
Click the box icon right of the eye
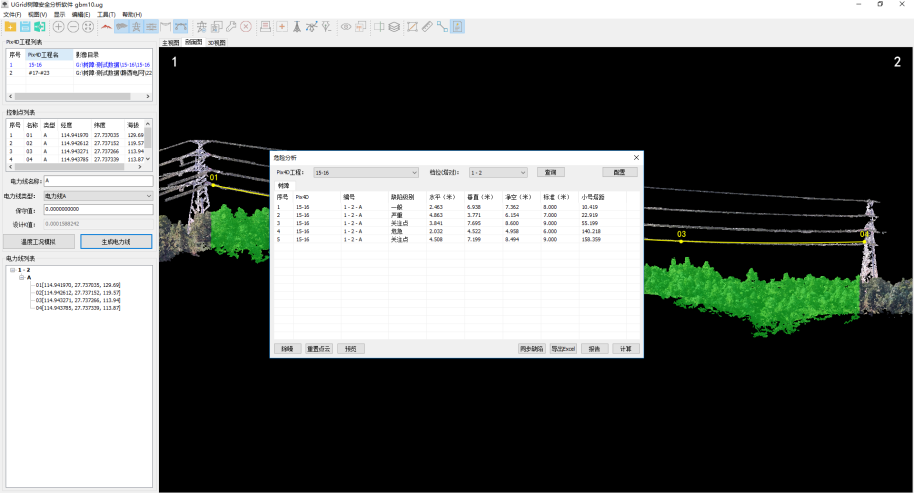pos(361,27)
